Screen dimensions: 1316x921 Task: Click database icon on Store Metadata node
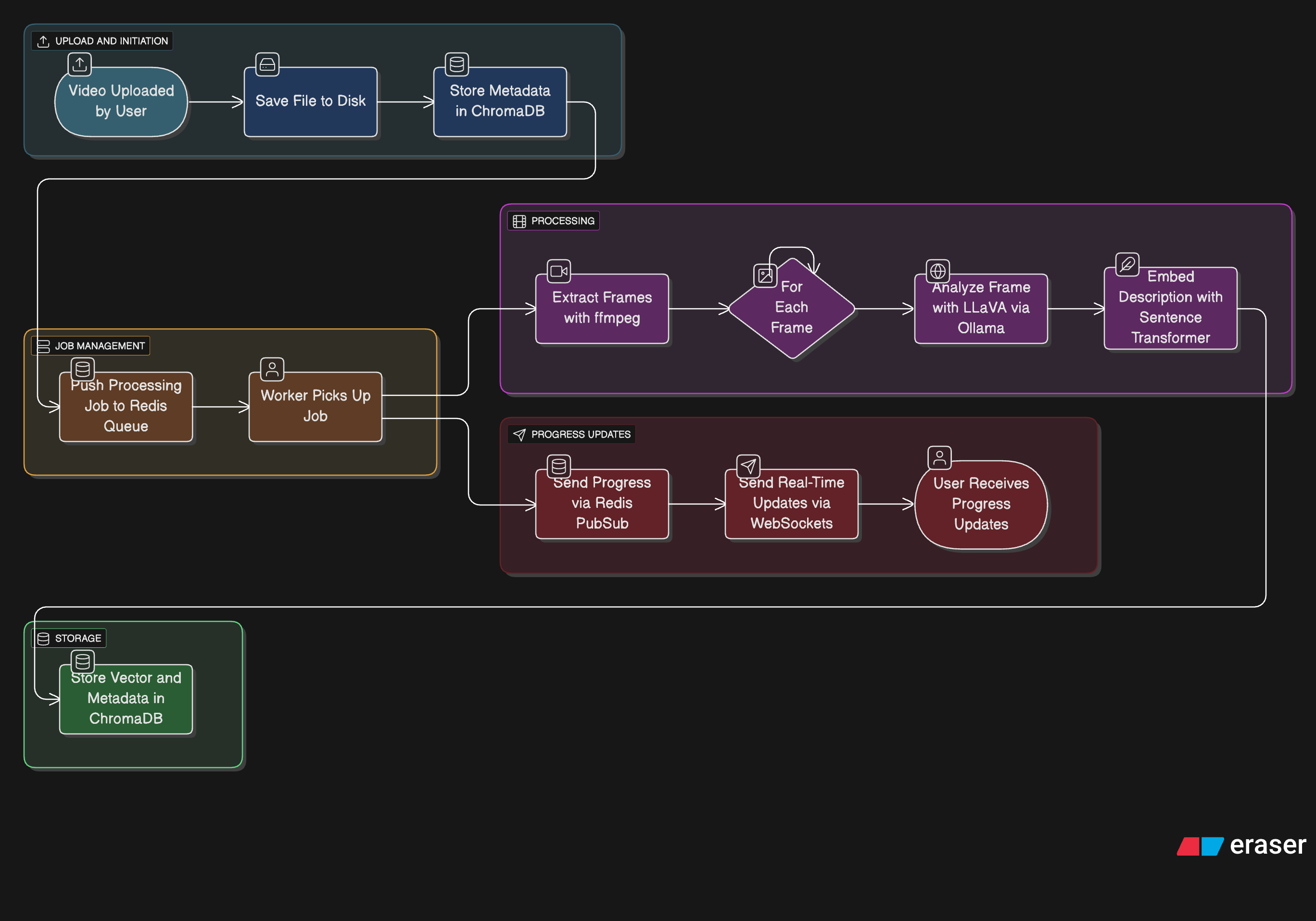pyautogui.click(x=457, y=64)
